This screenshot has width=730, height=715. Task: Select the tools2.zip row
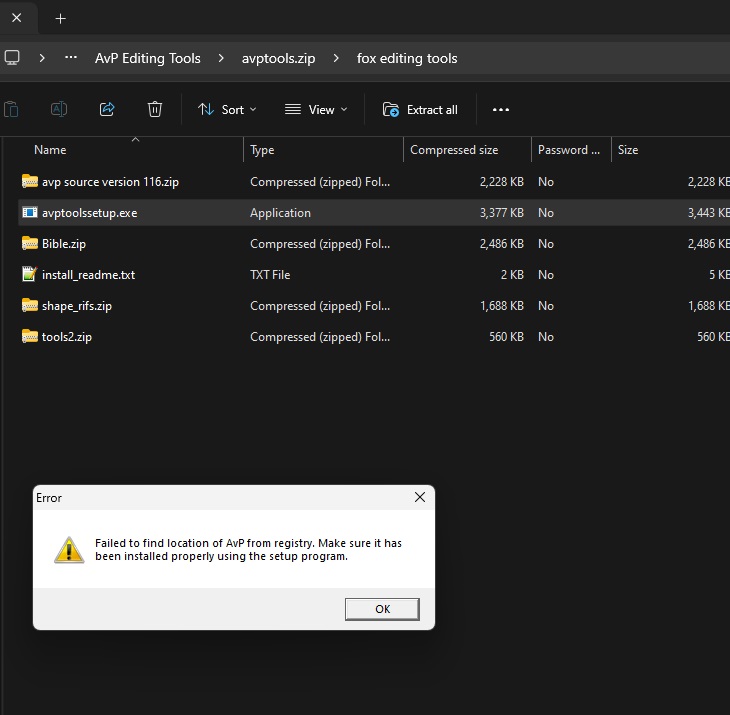coord(67,337)
